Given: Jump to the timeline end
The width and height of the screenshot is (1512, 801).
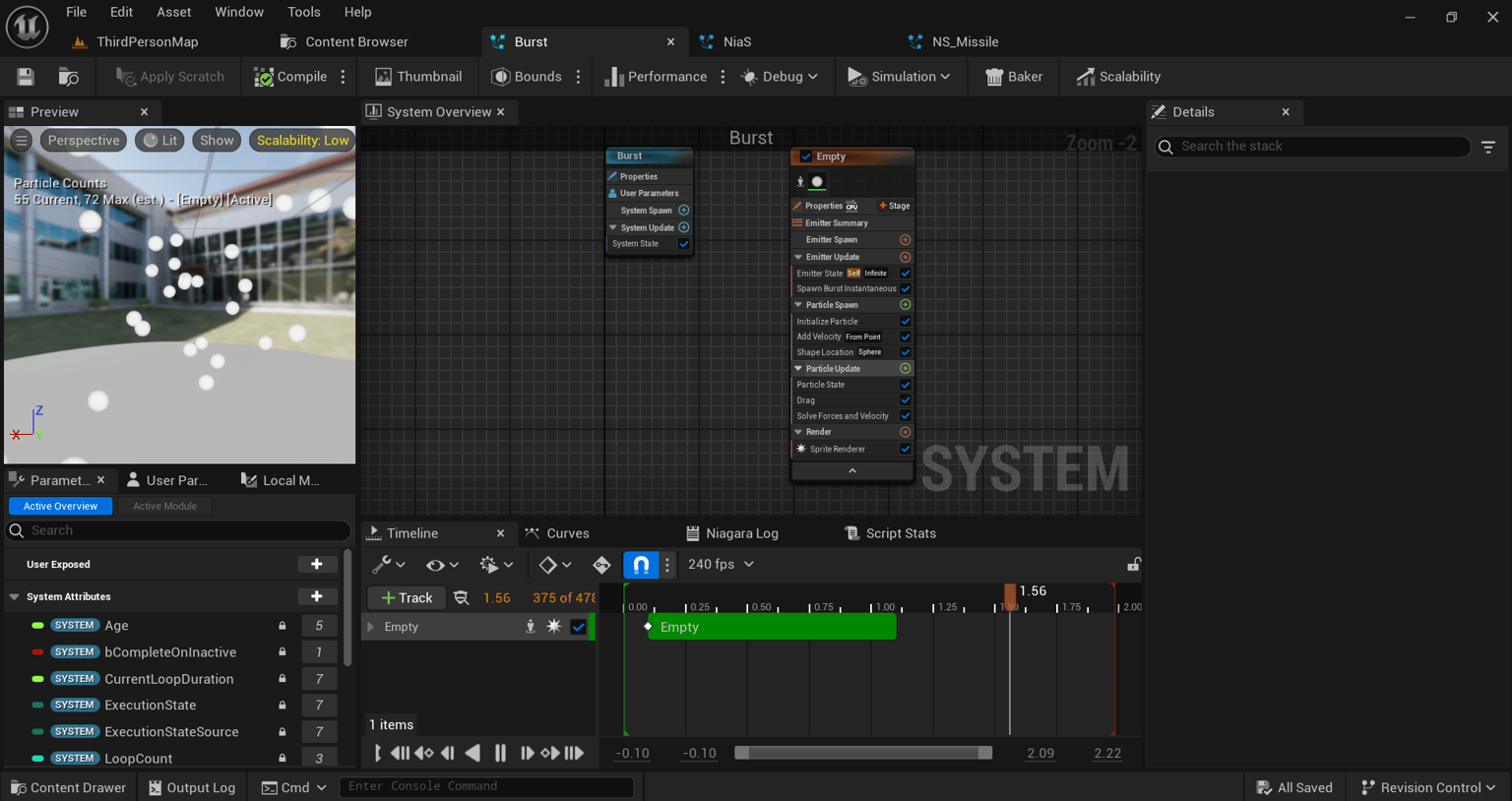Looking at the screenshot, I should 574,754.
